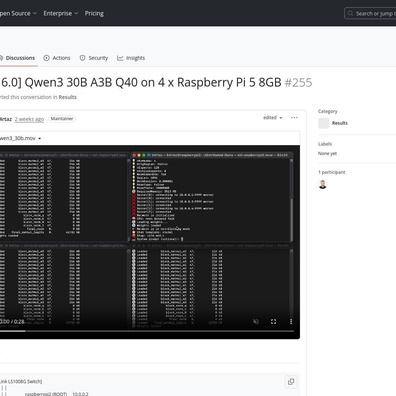Click the Insights graph icon
The width and height of the screenshot is (396, 396).
(120, 58)
